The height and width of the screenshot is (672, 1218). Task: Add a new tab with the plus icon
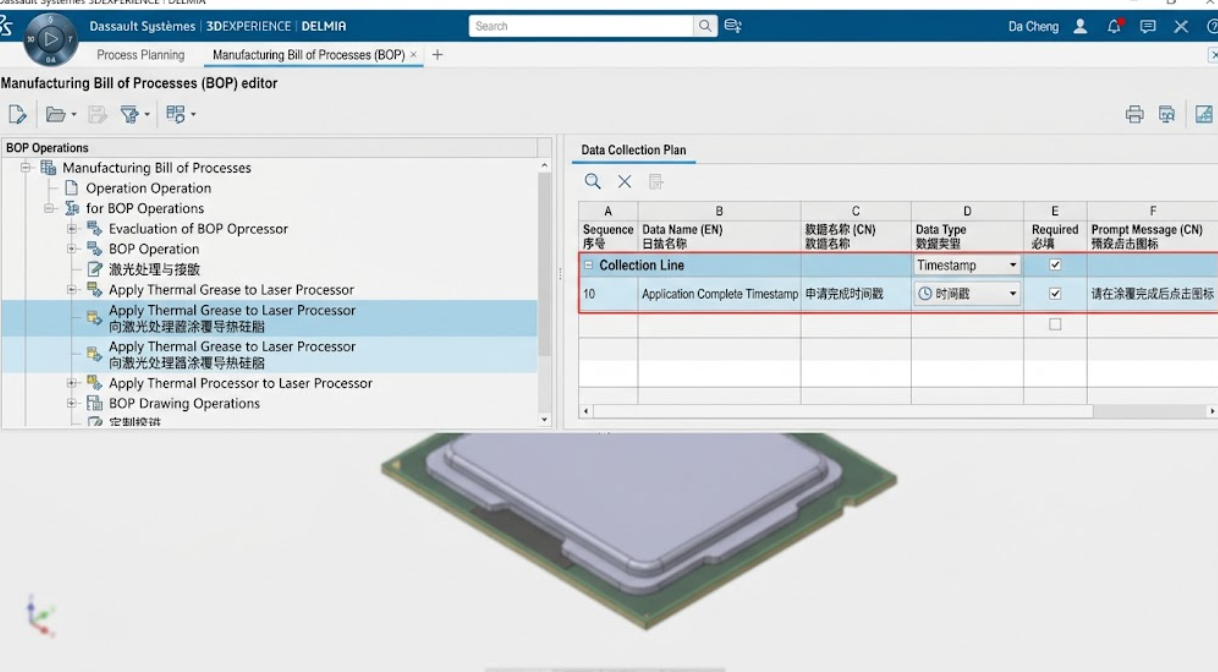pos(437,55)
